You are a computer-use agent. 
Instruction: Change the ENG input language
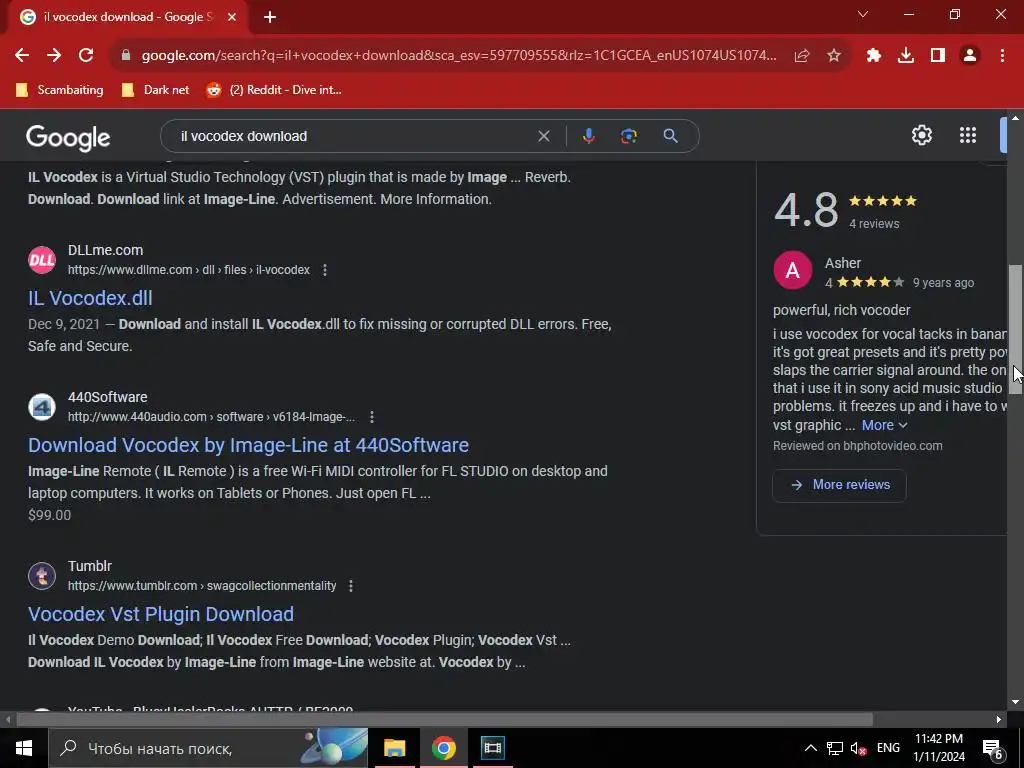888,748
